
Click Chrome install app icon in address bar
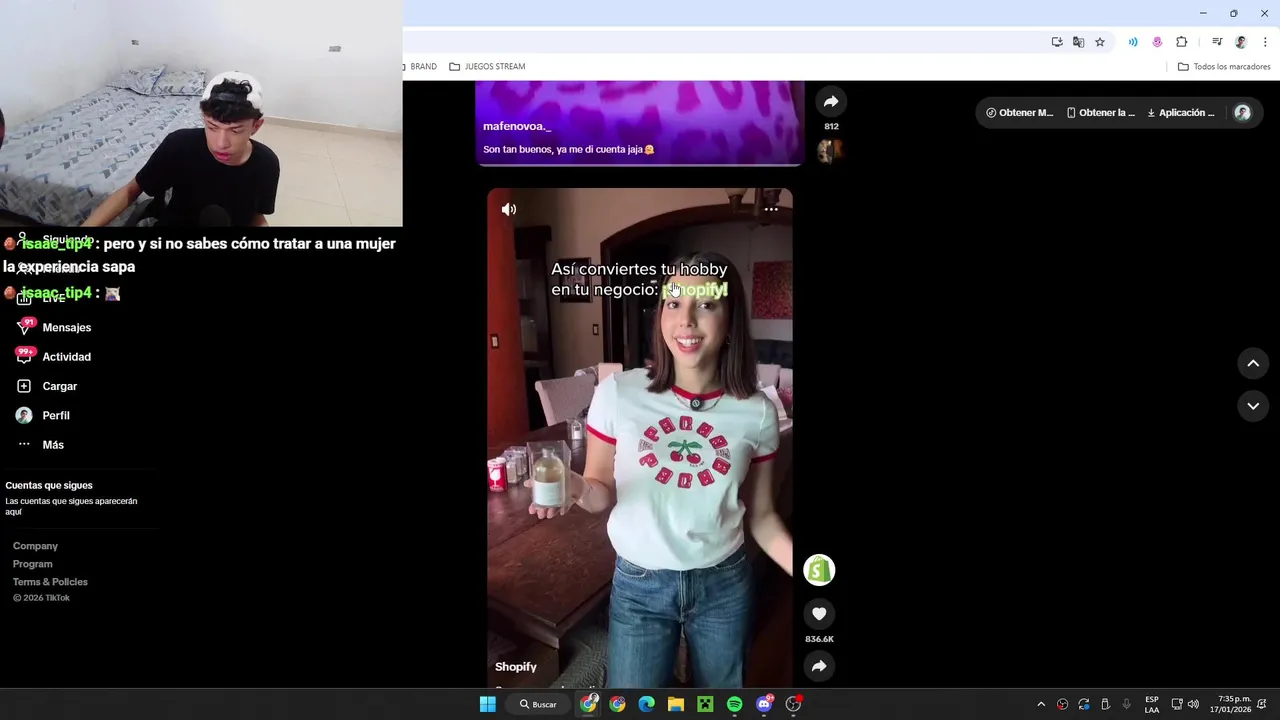(x=1057, y=42)
